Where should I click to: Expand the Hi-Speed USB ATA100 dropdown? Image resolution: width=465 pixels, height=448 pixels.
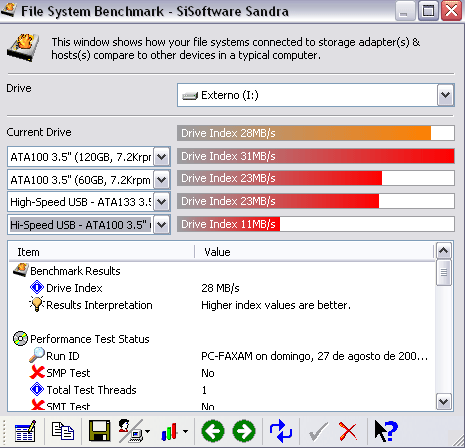click(162, 225)
